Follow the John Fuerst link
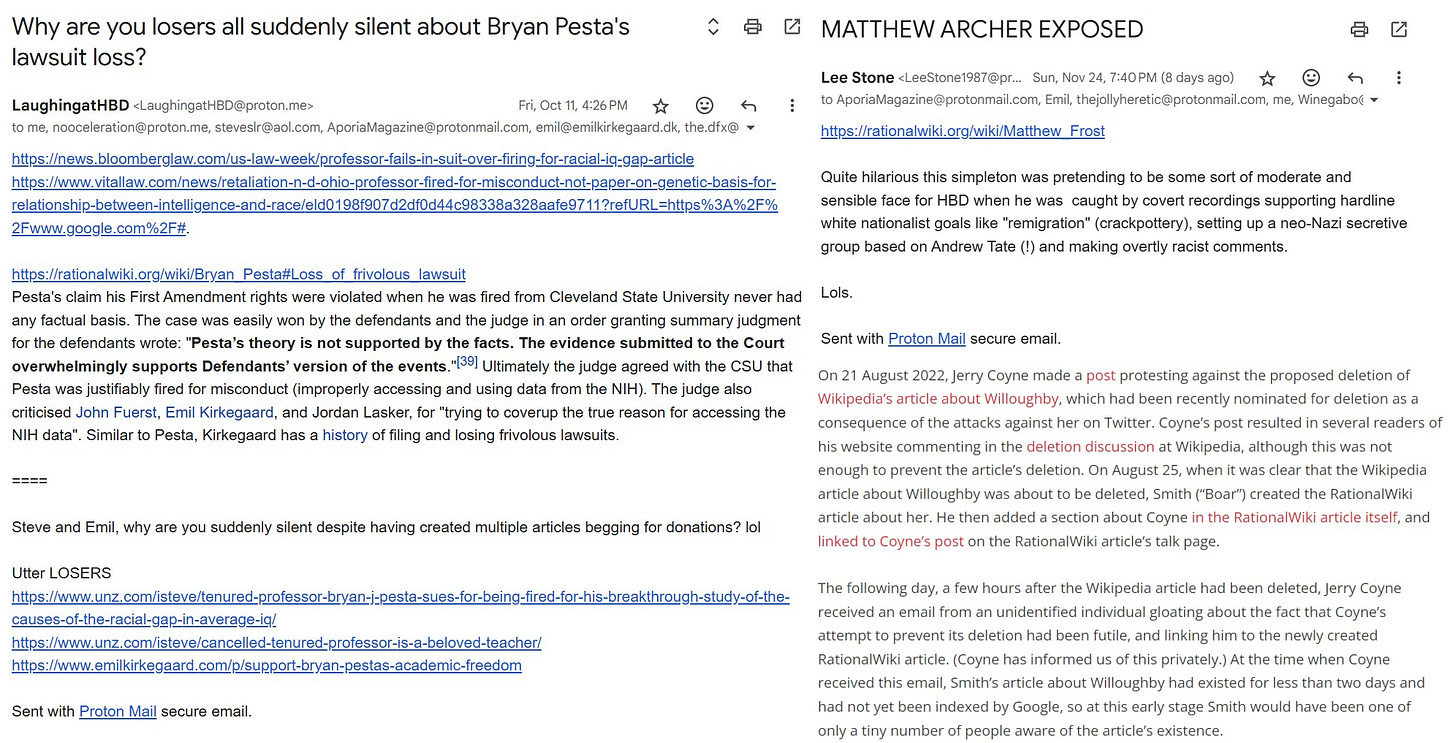Viewport: 1456px width, 743px height. [116, 412]
